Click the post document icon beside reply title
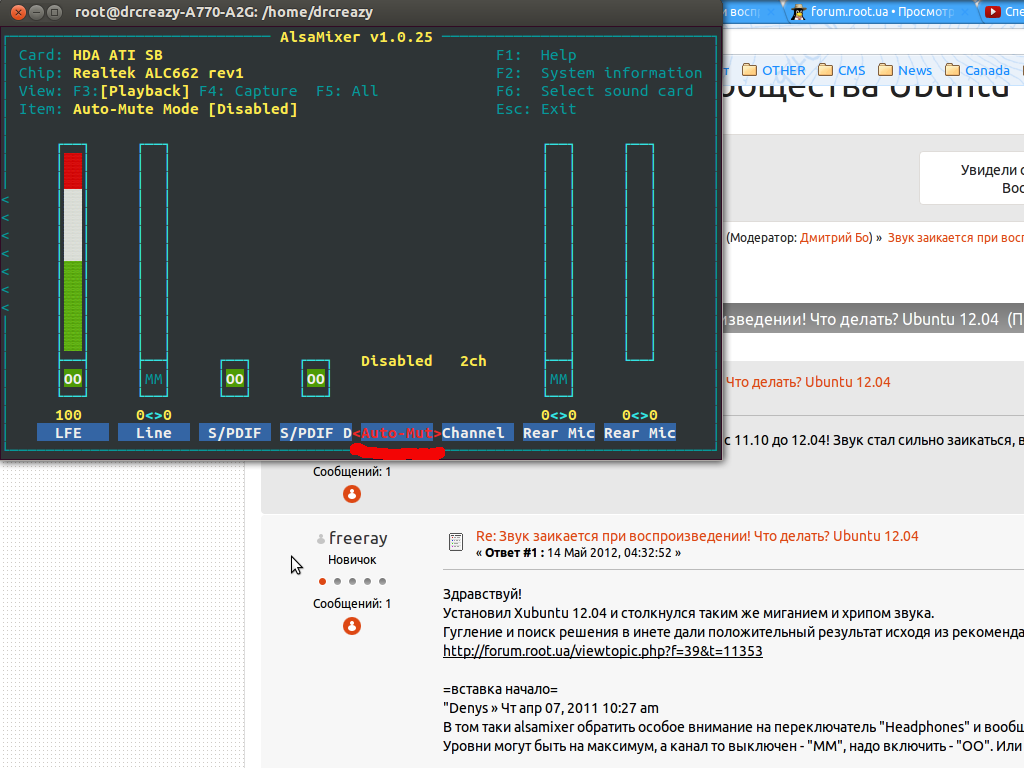Viewport: 1024px width, 768px height. pos(456,541)
